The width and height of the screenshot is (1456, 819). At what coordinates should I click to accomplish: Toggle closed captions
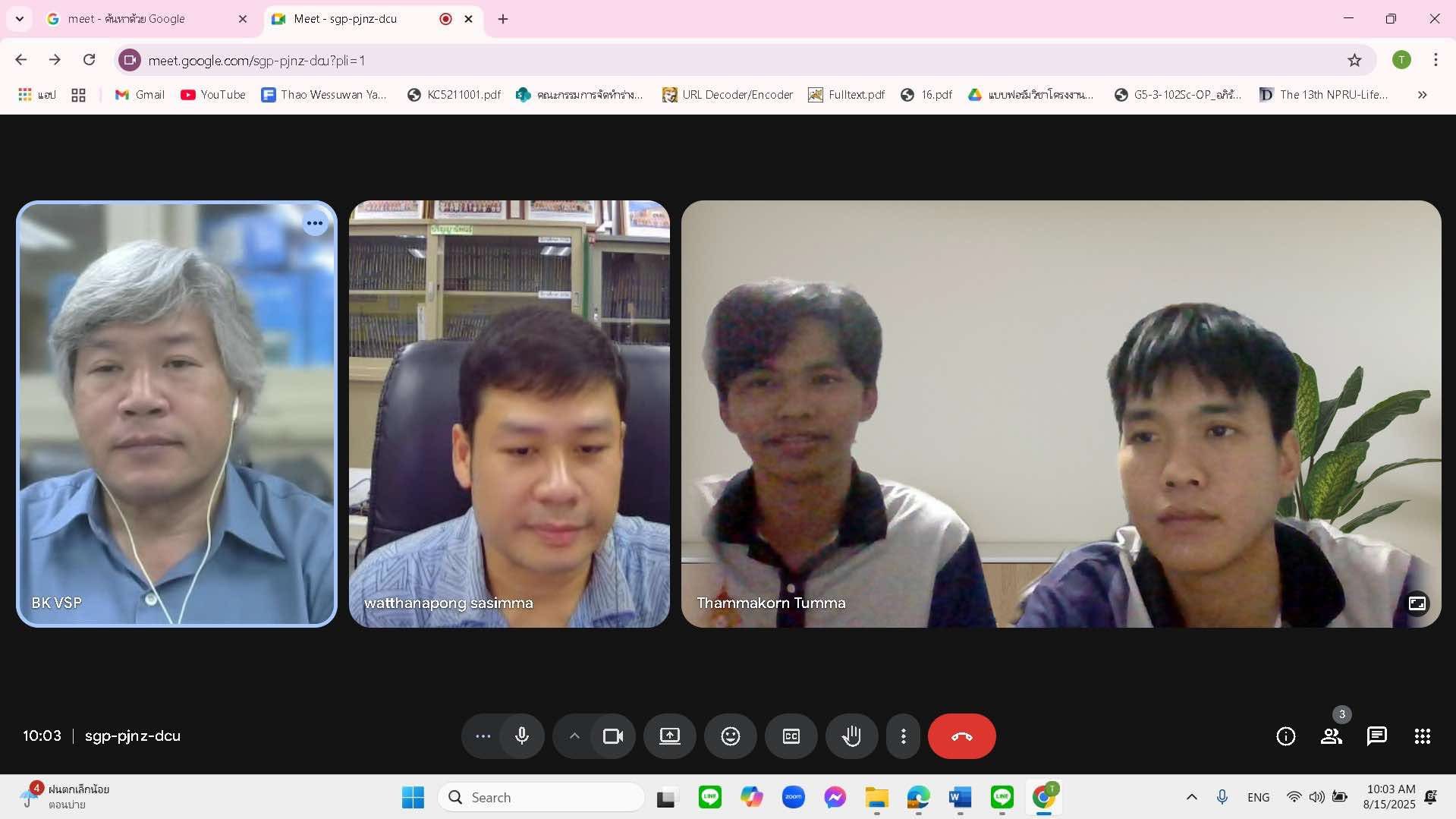pyautogui.click(x=791, y=736)
